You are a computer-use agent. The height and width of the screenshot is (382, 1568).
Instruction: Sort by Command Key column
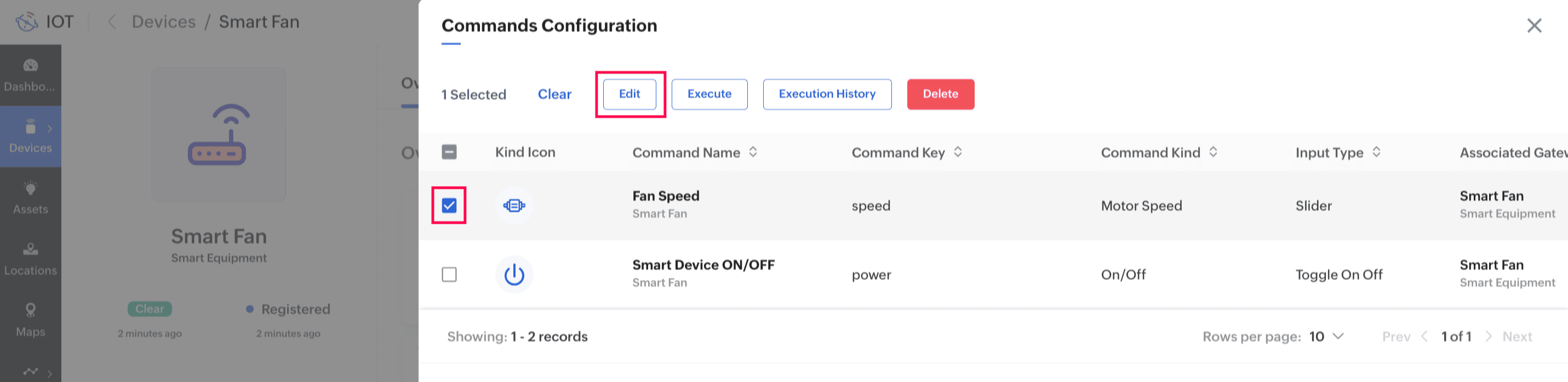pyautogui.click(x=958, y=152)
